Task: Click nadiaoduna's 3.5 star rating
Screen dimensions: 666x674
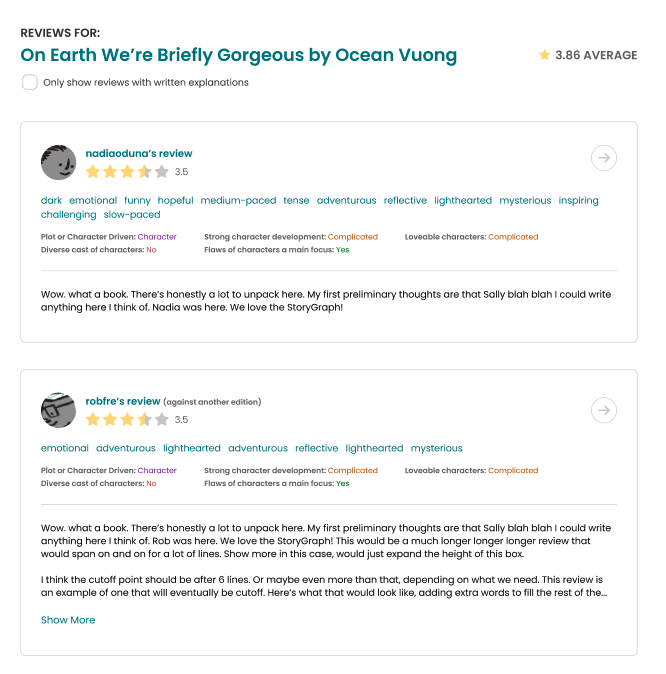Action: pyautogui.click(x=127, y=172)
